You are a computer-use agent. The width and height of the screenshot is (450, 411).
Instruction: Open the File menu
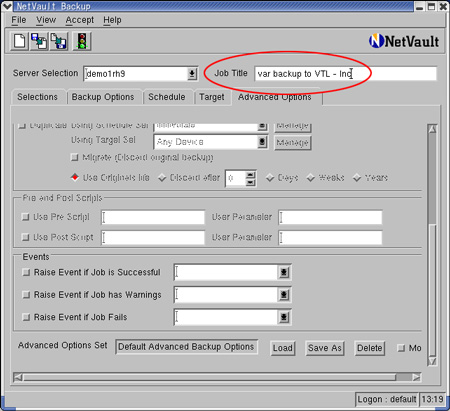click(19, 20)
